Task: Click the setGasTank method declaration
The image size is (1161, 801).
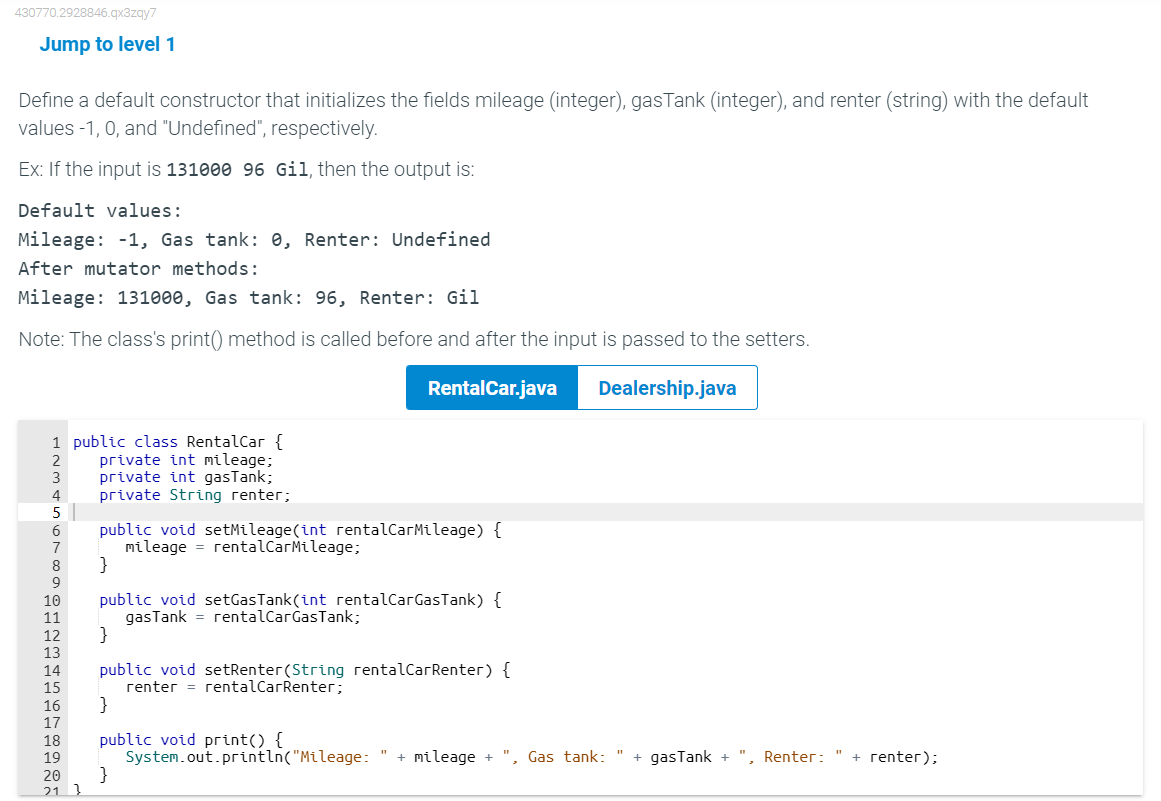Action: (x=248, y=599)
